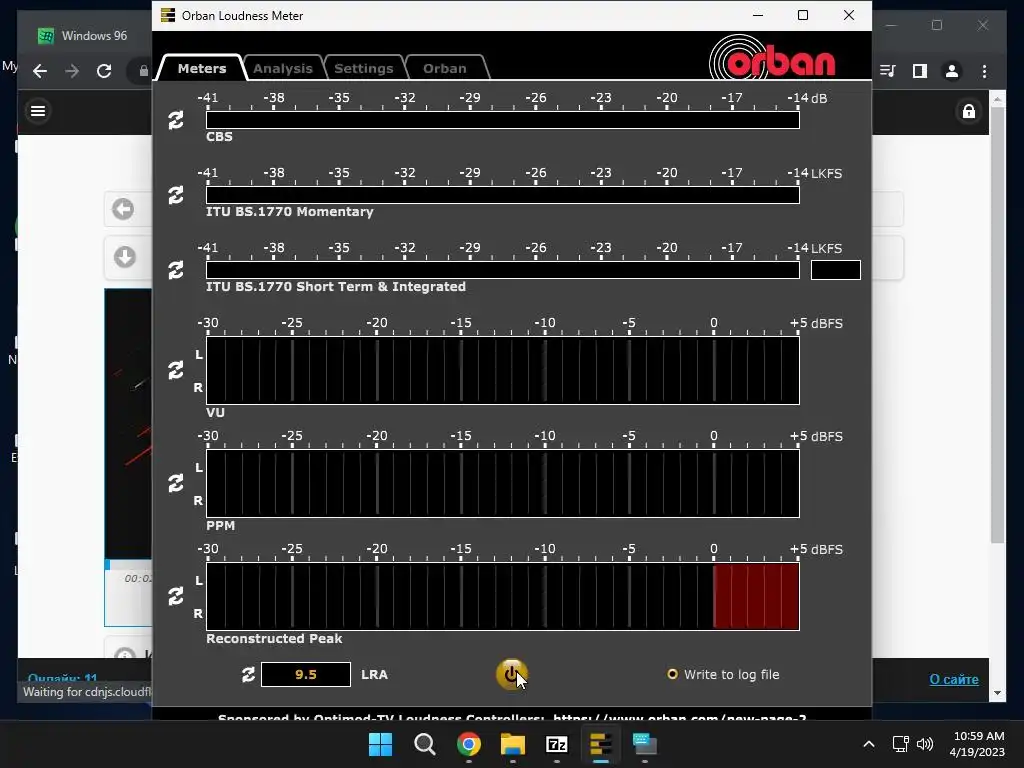Open Chrome from the taskbar
The width and height of the screenshot is (1024, 768).
(469, 744)
